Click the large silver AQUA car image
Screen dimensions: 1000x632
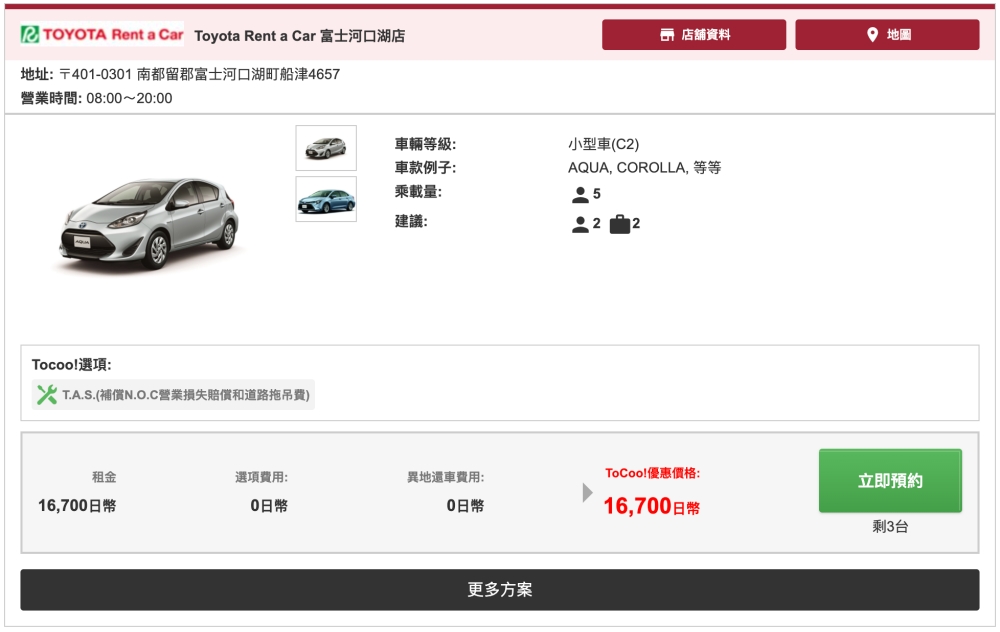point(149,223)
